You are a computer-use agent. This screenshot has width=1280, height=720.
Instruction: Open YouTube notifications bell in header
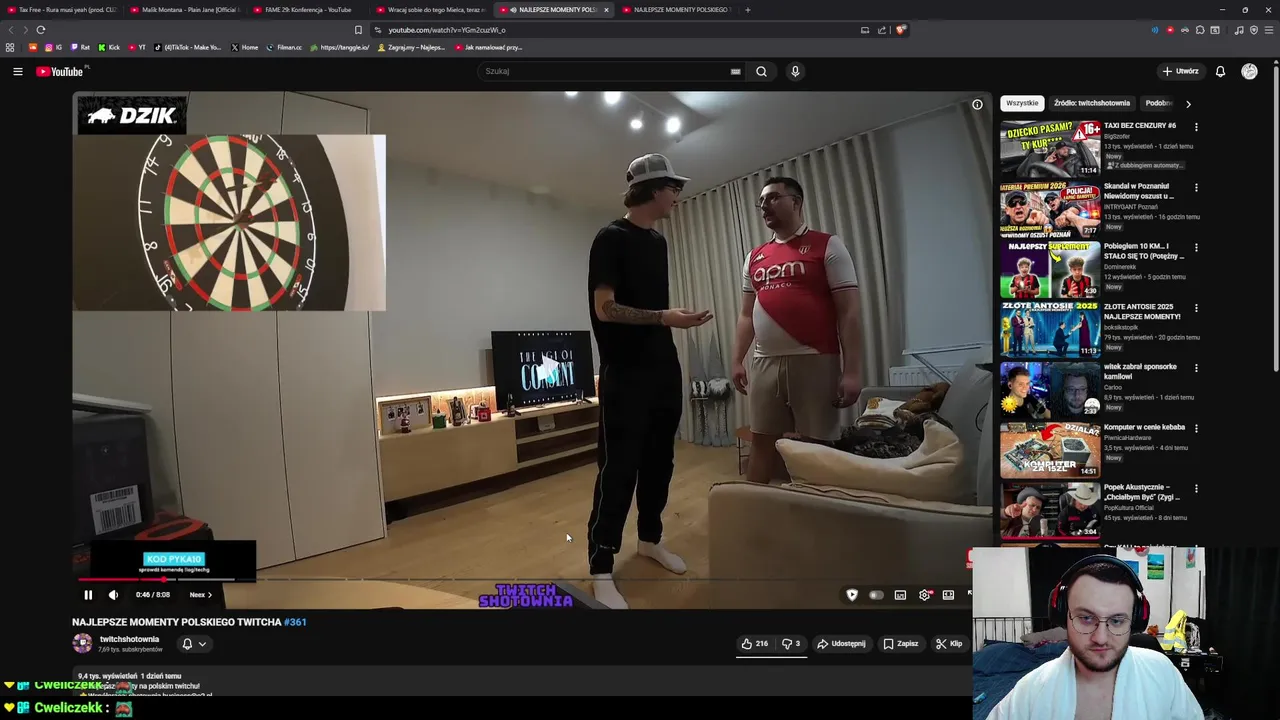click(1220, 71)
